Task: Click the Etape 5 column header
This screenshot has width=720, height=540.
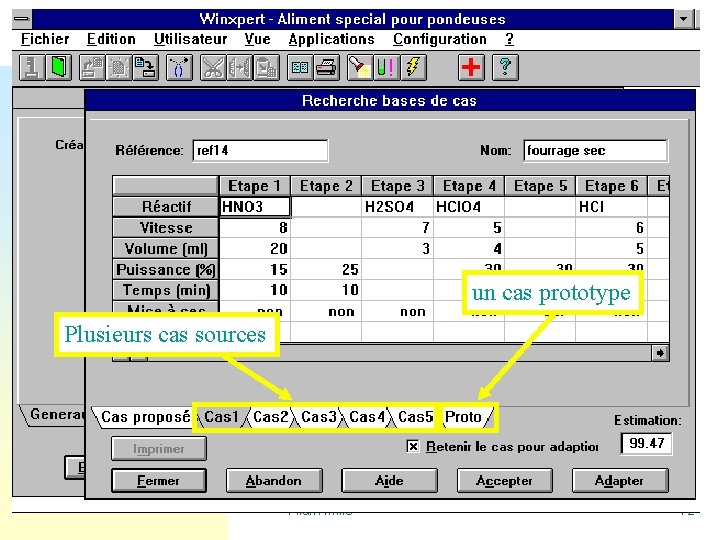Action: click(540, 186)
